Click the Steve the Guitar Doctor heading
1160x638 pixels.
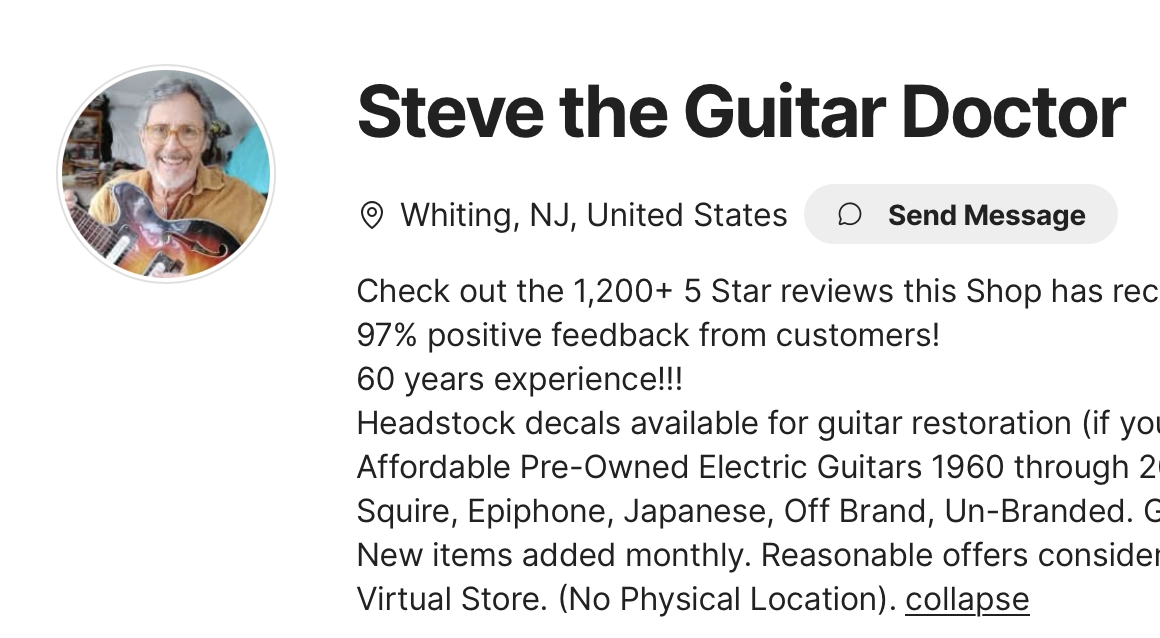pyautogui.click(x=741, y=112)
